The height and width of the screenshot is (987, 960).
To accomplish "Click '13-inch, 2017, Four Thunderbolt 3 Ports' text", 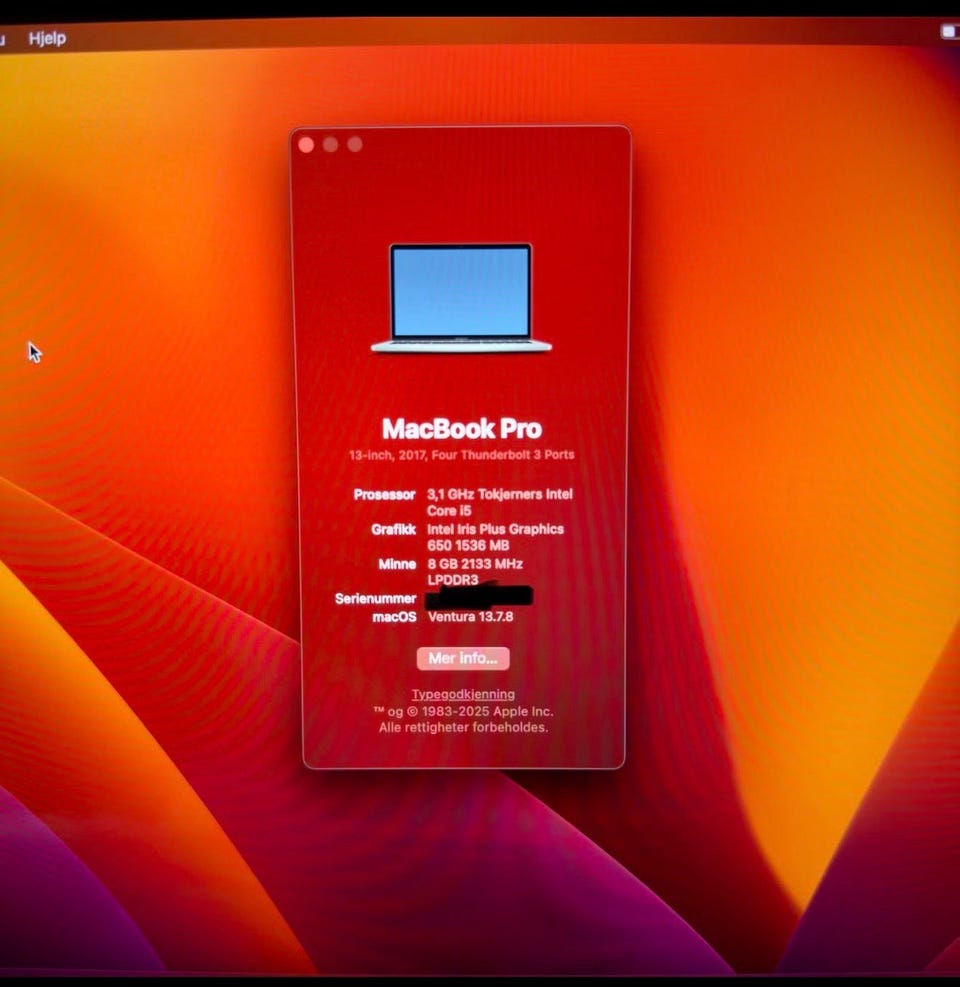I will 462,454.
